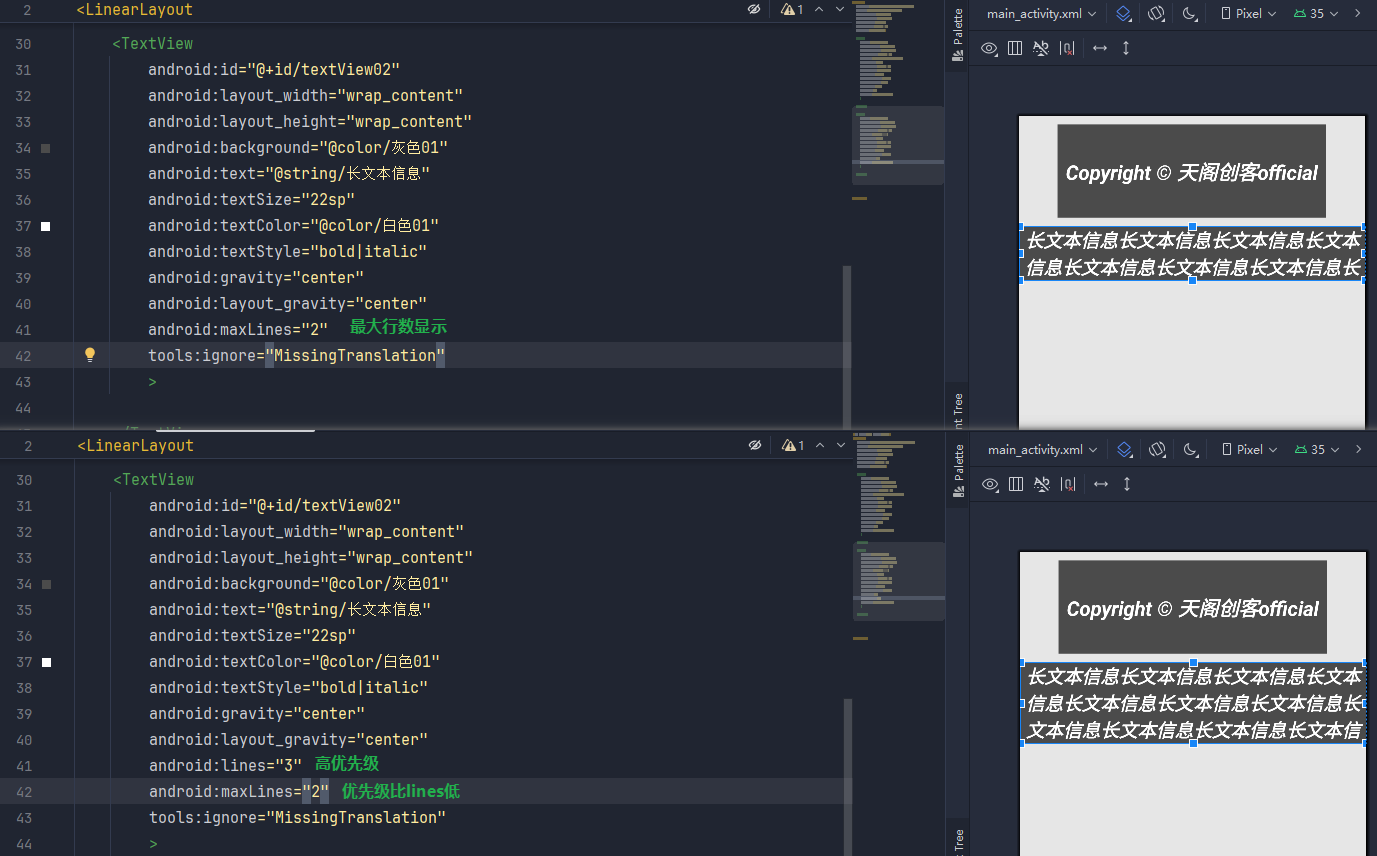Toggle reader mode eye icon in lower editor

click(754, 445)
